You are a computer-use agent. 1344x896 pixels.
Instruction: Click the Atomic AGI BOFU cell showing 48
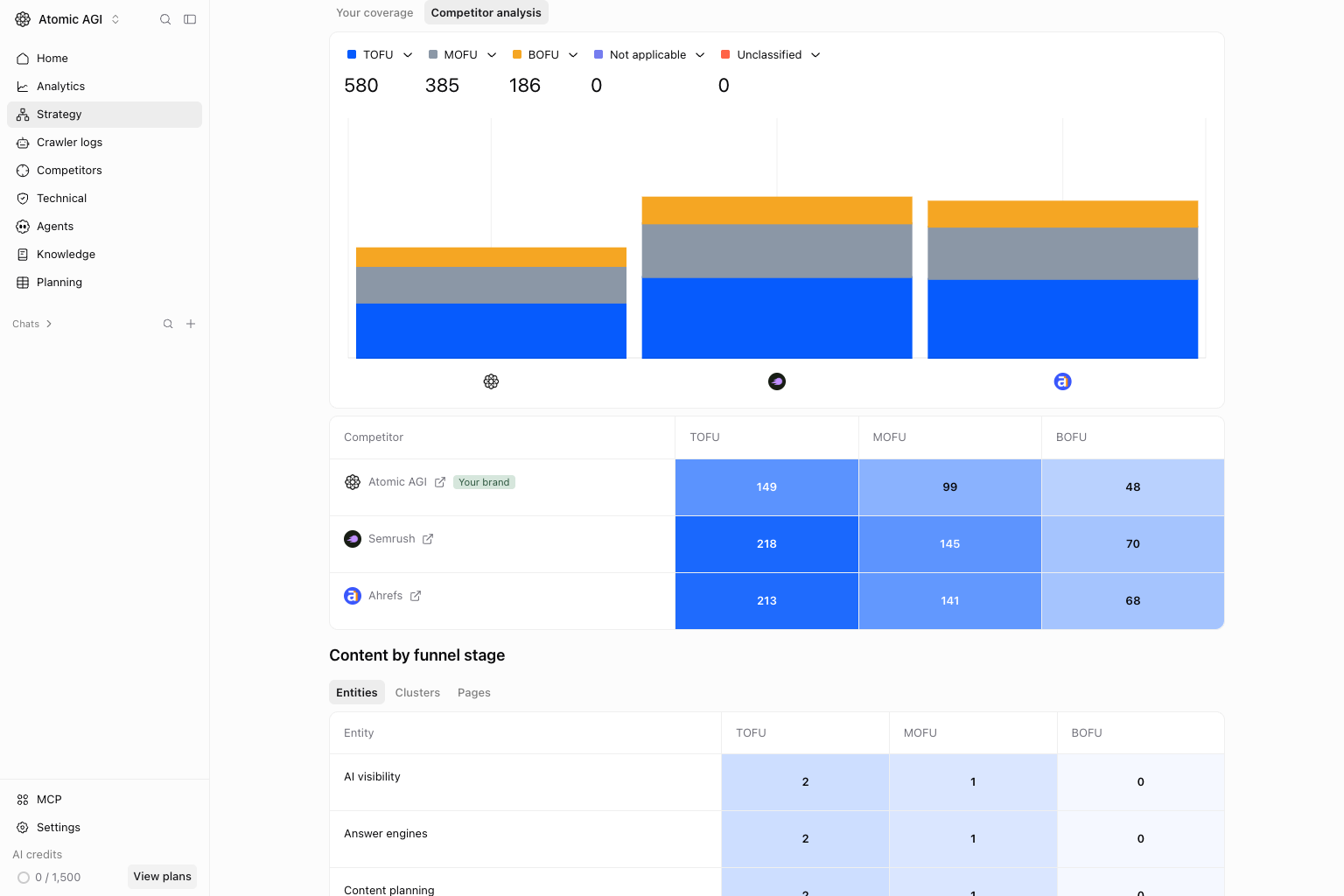tap(1133, 487)
